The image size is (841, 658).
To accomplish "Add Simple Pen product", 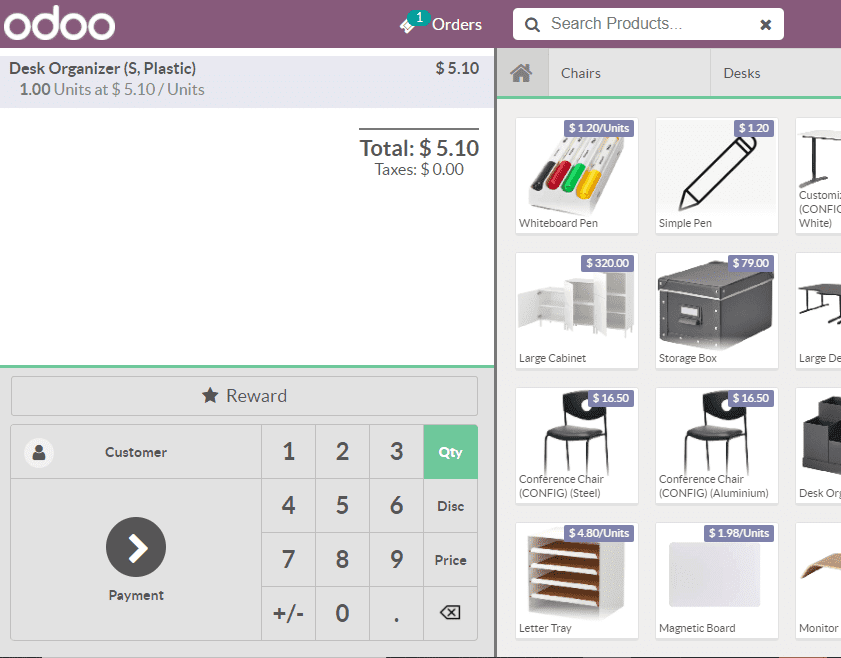I will [717, 176].
